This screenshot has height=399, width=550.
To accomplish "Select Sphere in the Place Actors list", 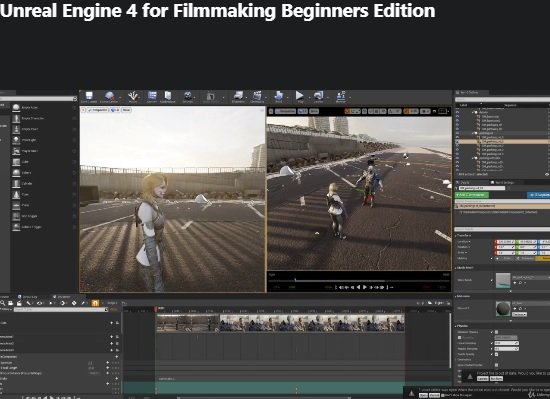I will pos(44,173).
